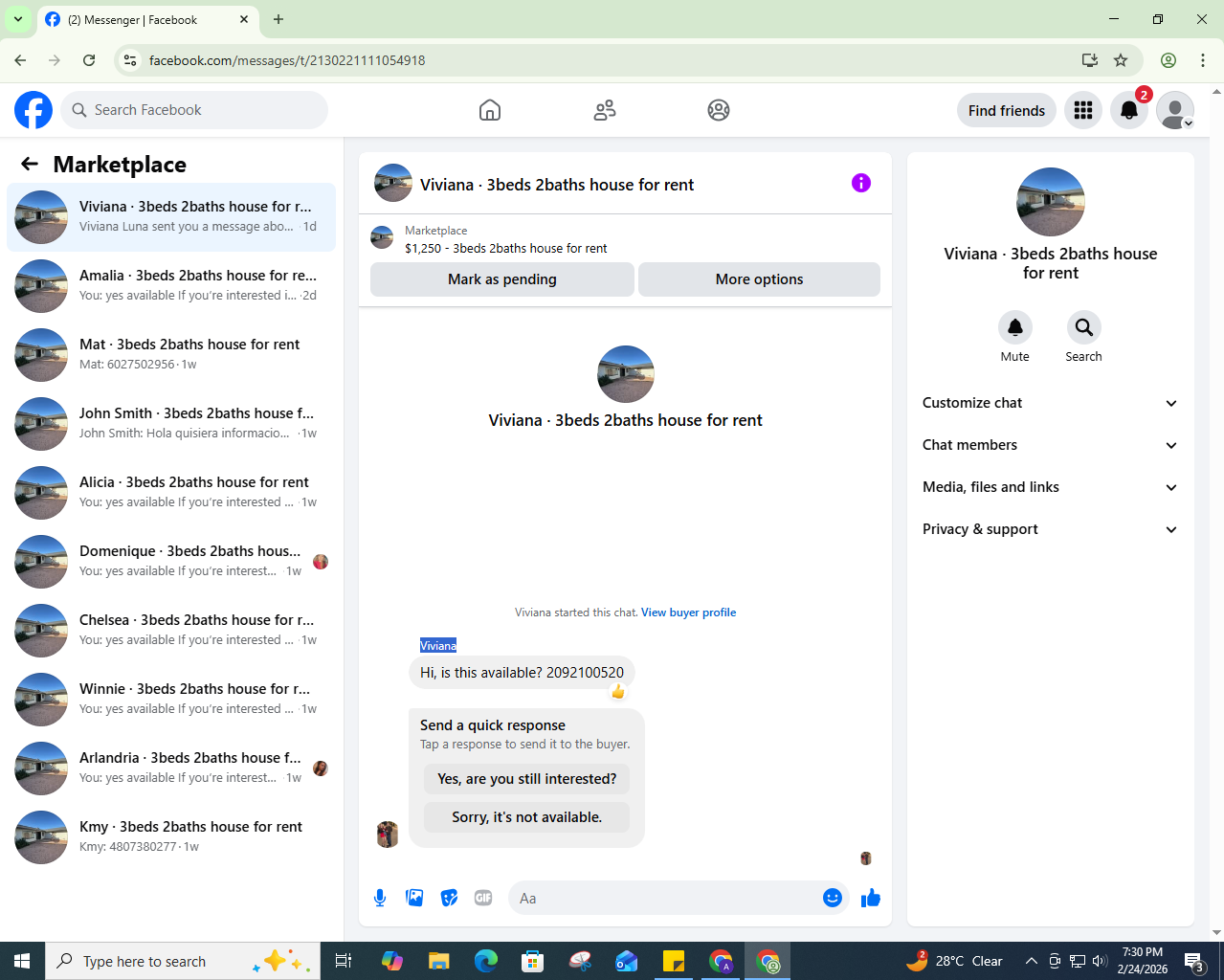The height and width of the screenshot is (980, 1224).
Task: Reload the page with browser refresh icon
Action: pyautogui.click(x=89, y=60)
